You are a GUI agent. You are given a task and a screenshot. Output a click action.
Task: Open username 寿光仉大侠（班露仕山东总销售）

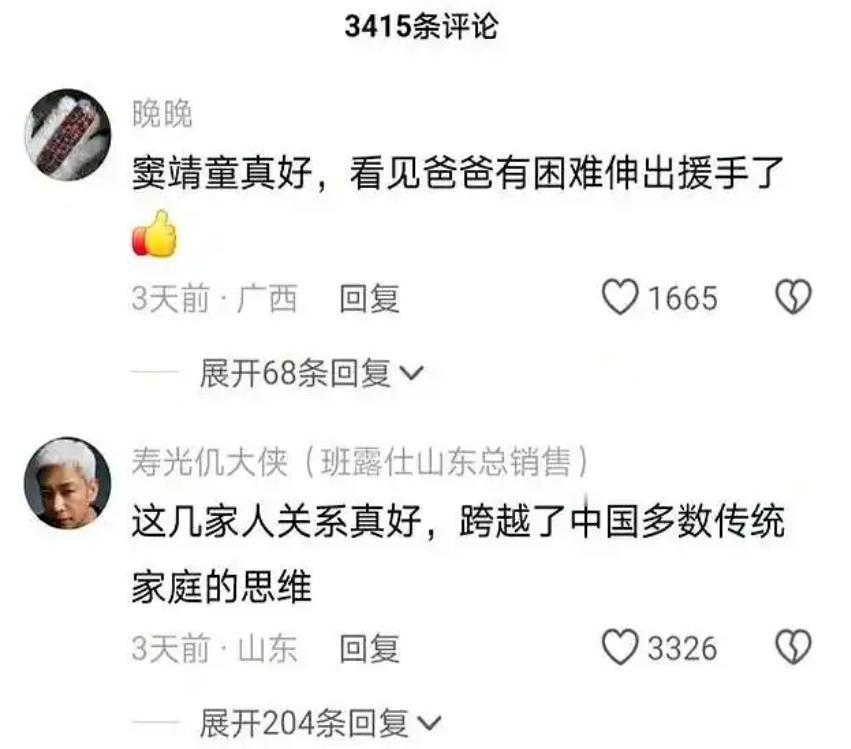[x=360, y=462]
